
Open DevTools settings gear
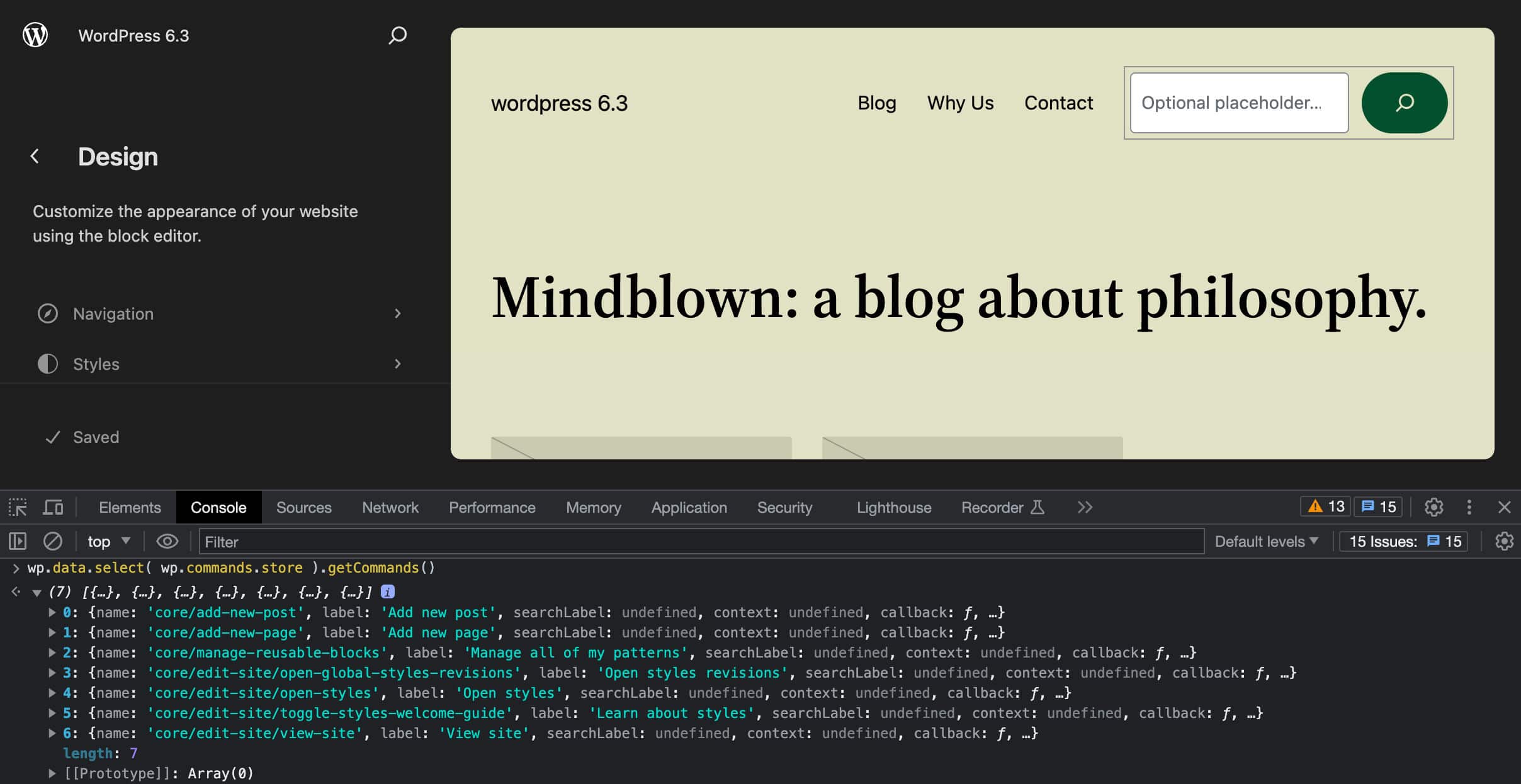click(x=1434, y=507)
